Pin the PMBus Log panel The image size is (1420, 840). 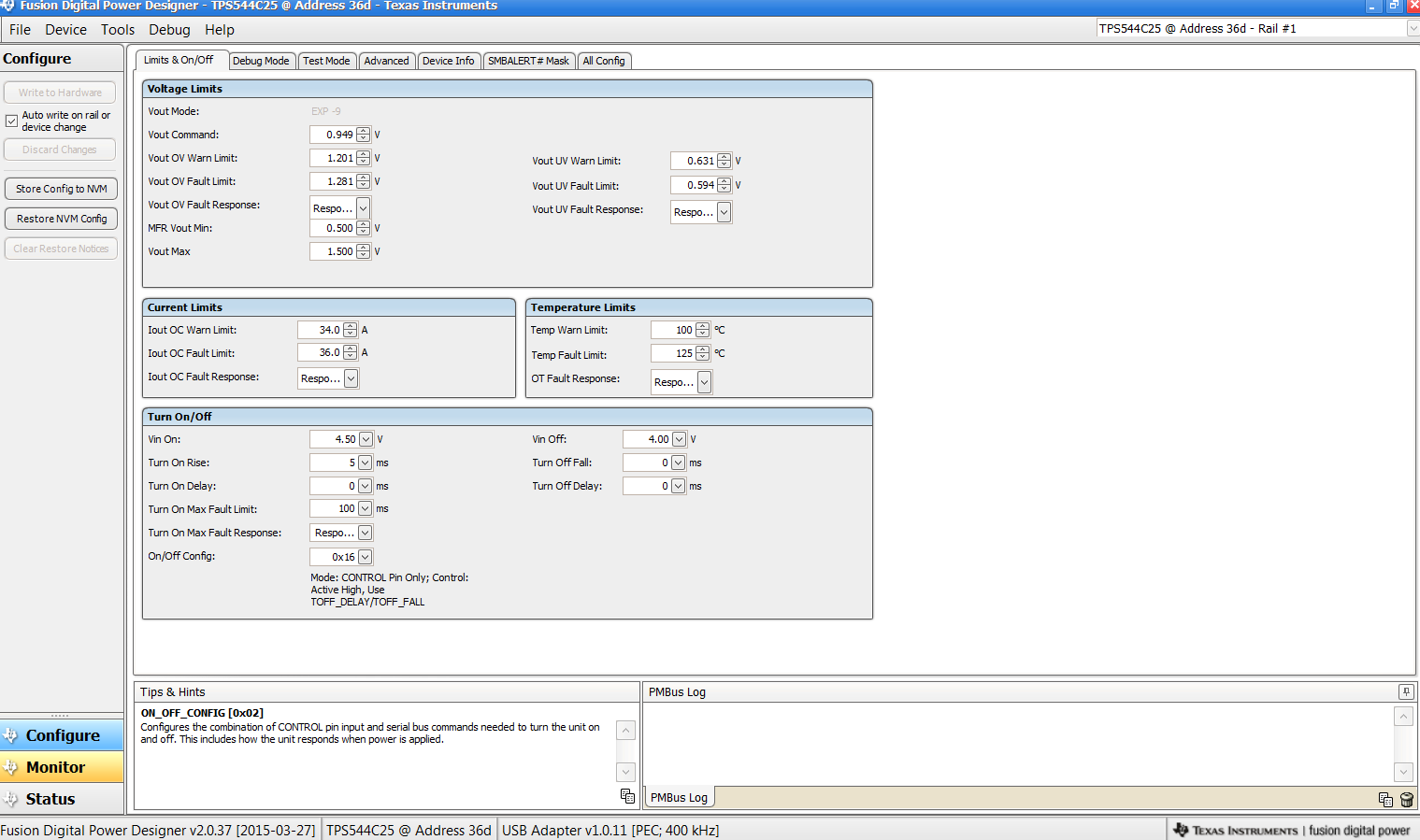pyautogui.click(x=1406, y=691)
